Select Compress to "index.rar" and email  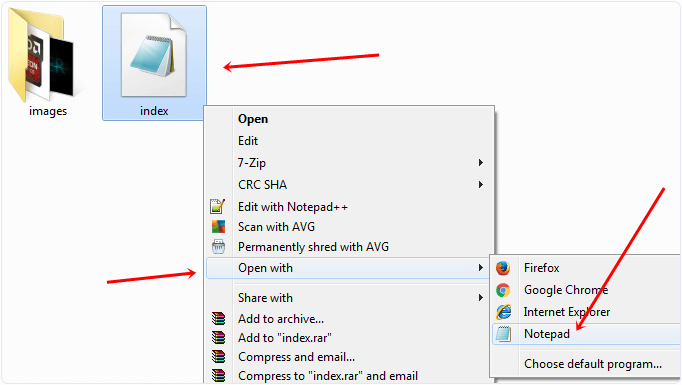point(328,376)
